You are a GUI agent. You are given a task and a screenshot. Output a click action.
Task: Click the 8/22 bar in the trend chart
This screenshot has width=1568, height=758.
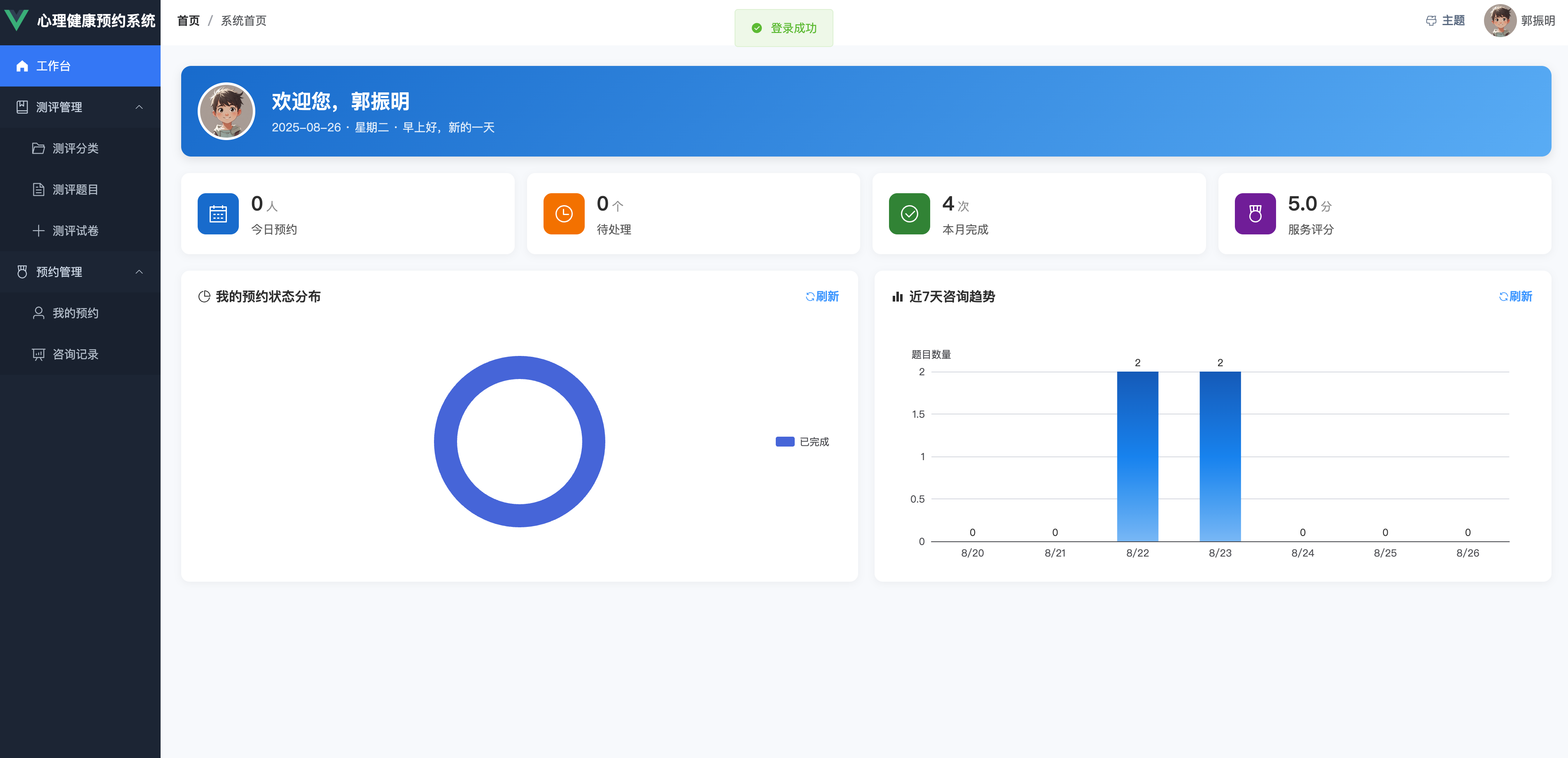click(x=1137, y=456)
